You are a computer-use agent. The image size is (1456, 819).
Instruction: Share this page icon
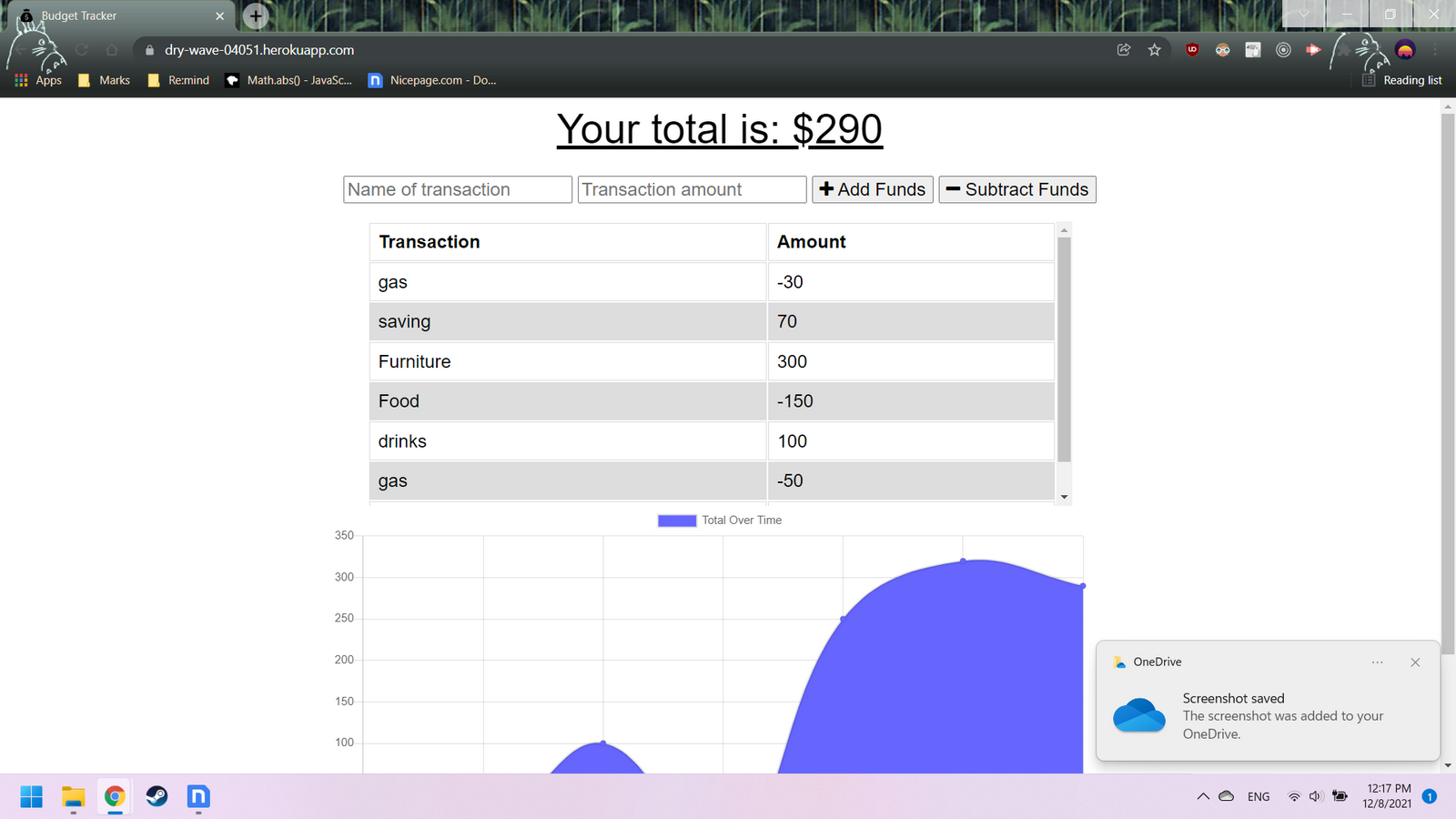click(1124, 50)
